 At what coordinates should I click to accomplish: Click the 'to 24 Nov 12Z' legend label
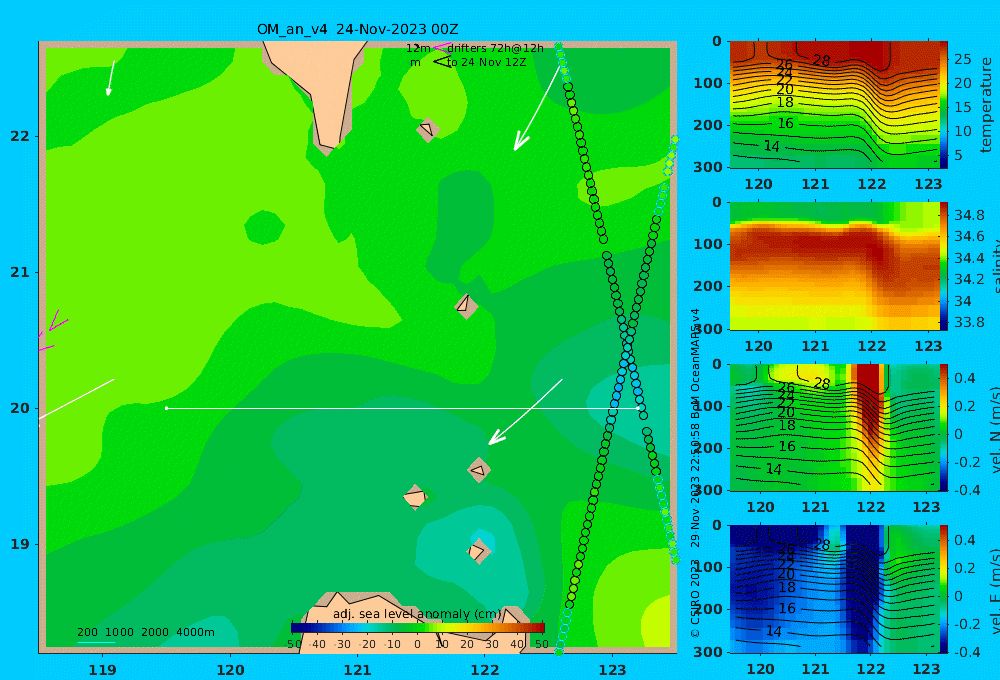click(x=487, y=63)
